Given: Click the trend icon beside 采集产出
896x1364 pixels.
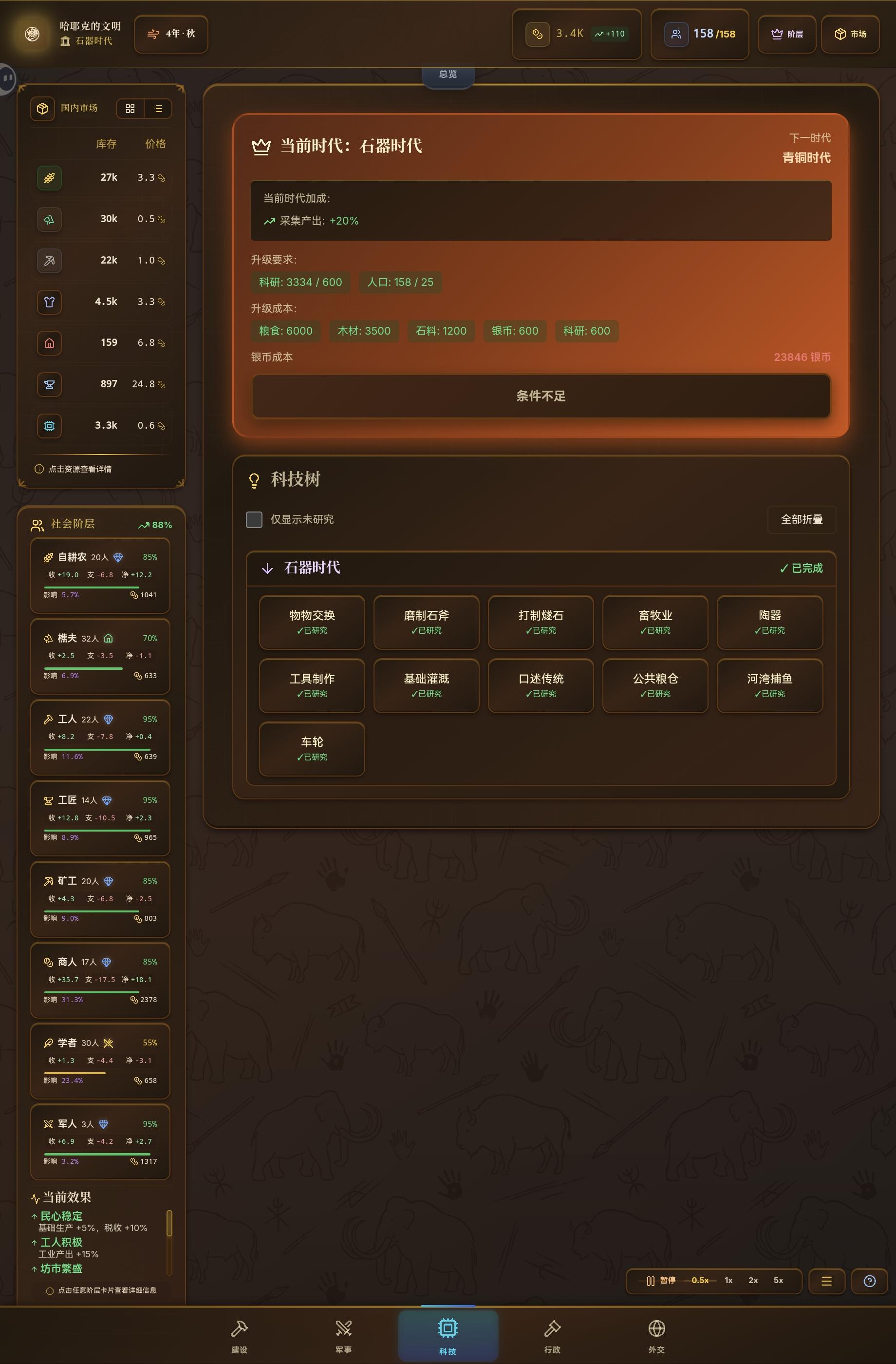Looking at the screenshot, I should pos(269,221).
